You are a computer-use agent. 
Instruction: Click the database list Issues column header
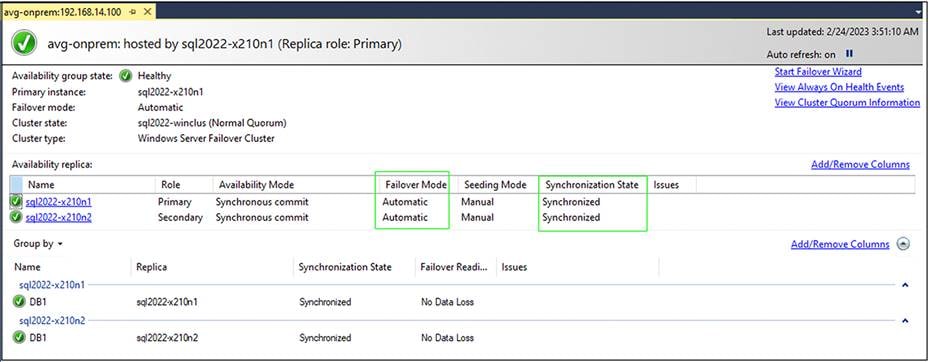pyautogui.click(x=578, y=267)
